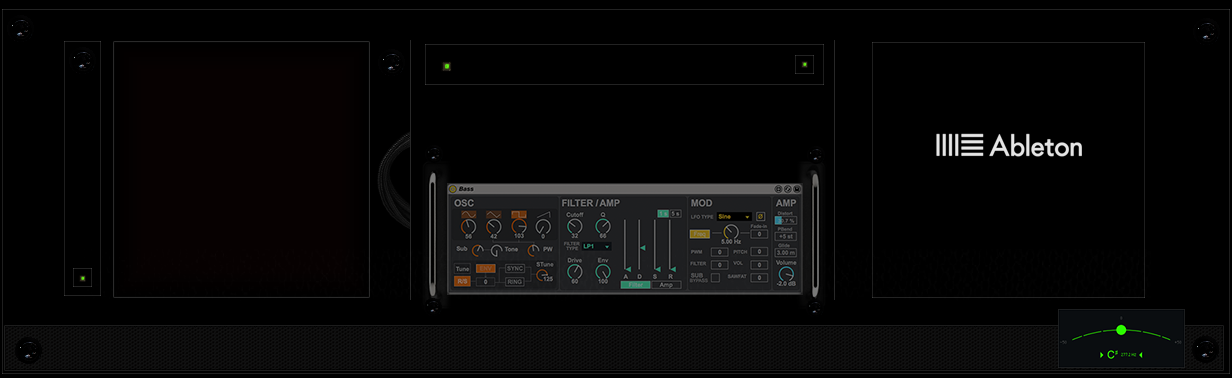Image resolution: width=1232 pixels, height=378 pixels.
Task: Select the sine waveform oscillator icon
Action: tap(469, 214)
